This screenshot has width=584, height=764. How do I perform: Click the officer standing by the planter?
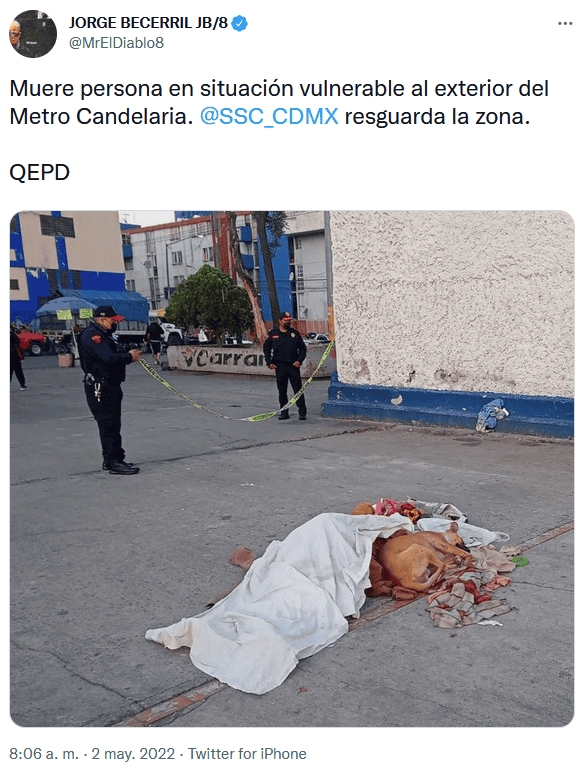pos(286,365)
